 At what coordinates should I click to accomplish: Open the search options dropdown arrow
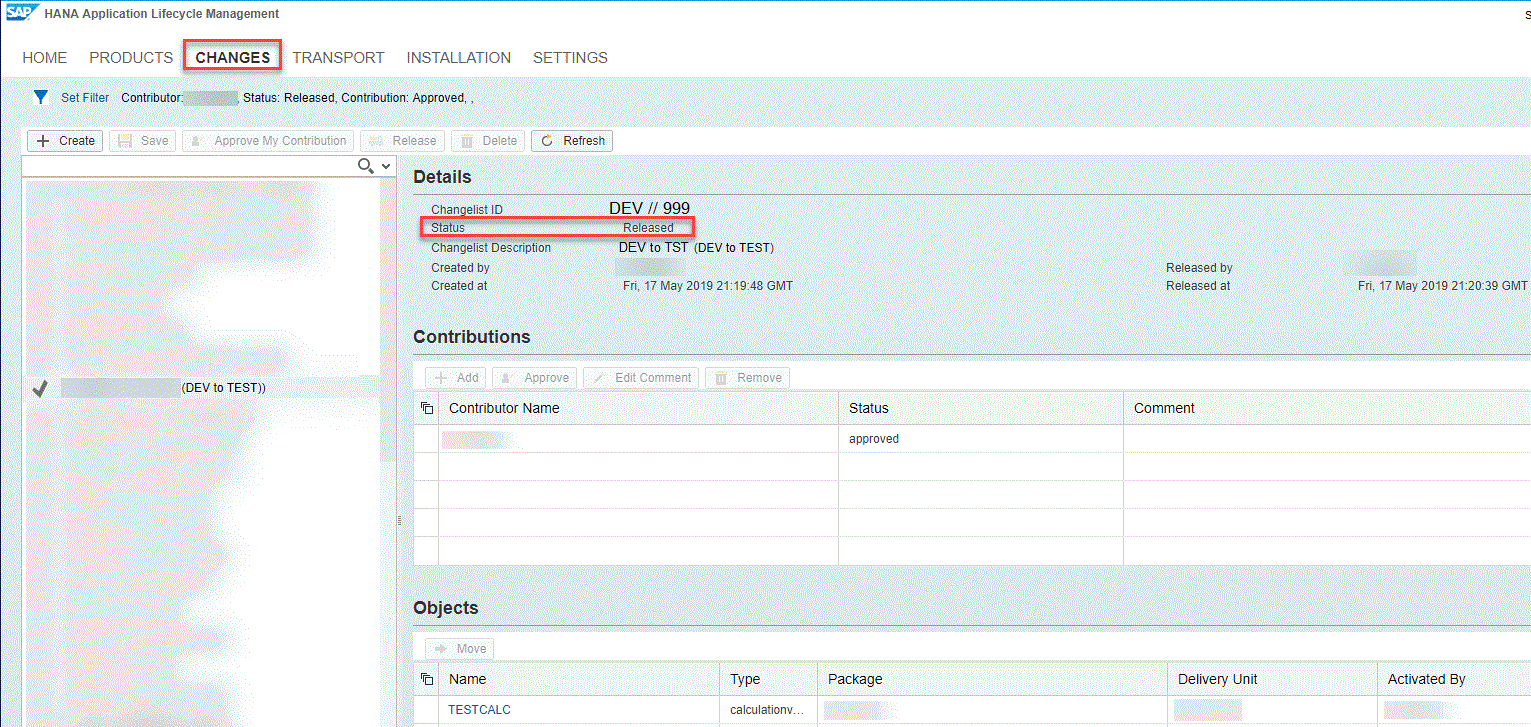pyautogui.click(x=386, y=165)
